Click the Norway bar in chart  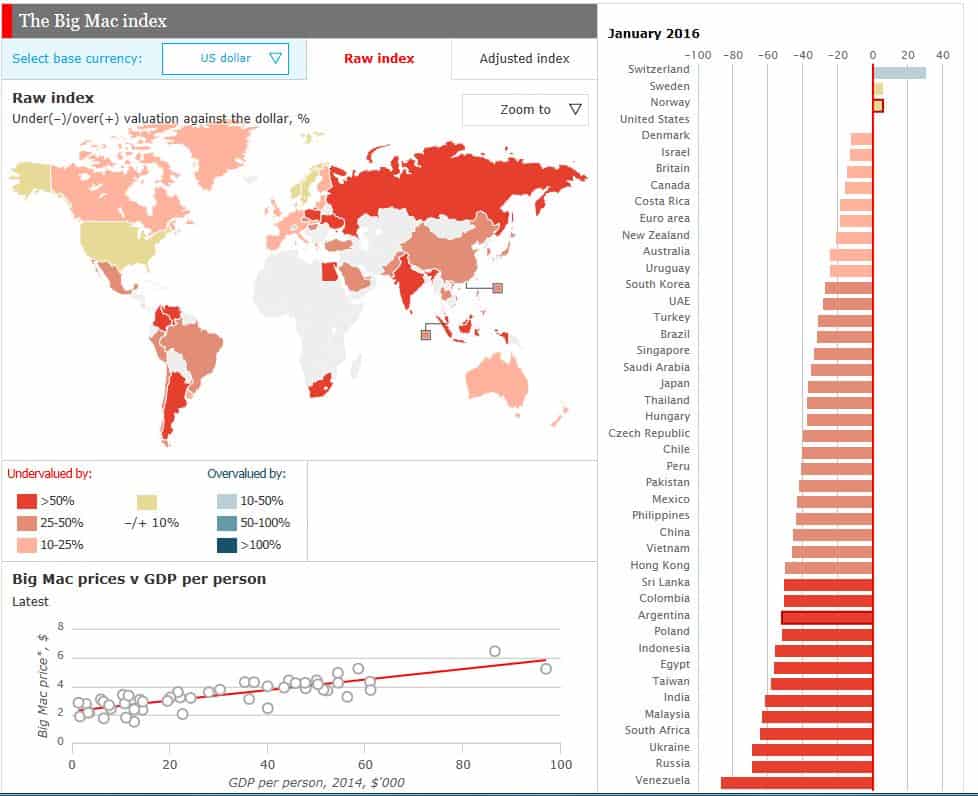(878, 105)
